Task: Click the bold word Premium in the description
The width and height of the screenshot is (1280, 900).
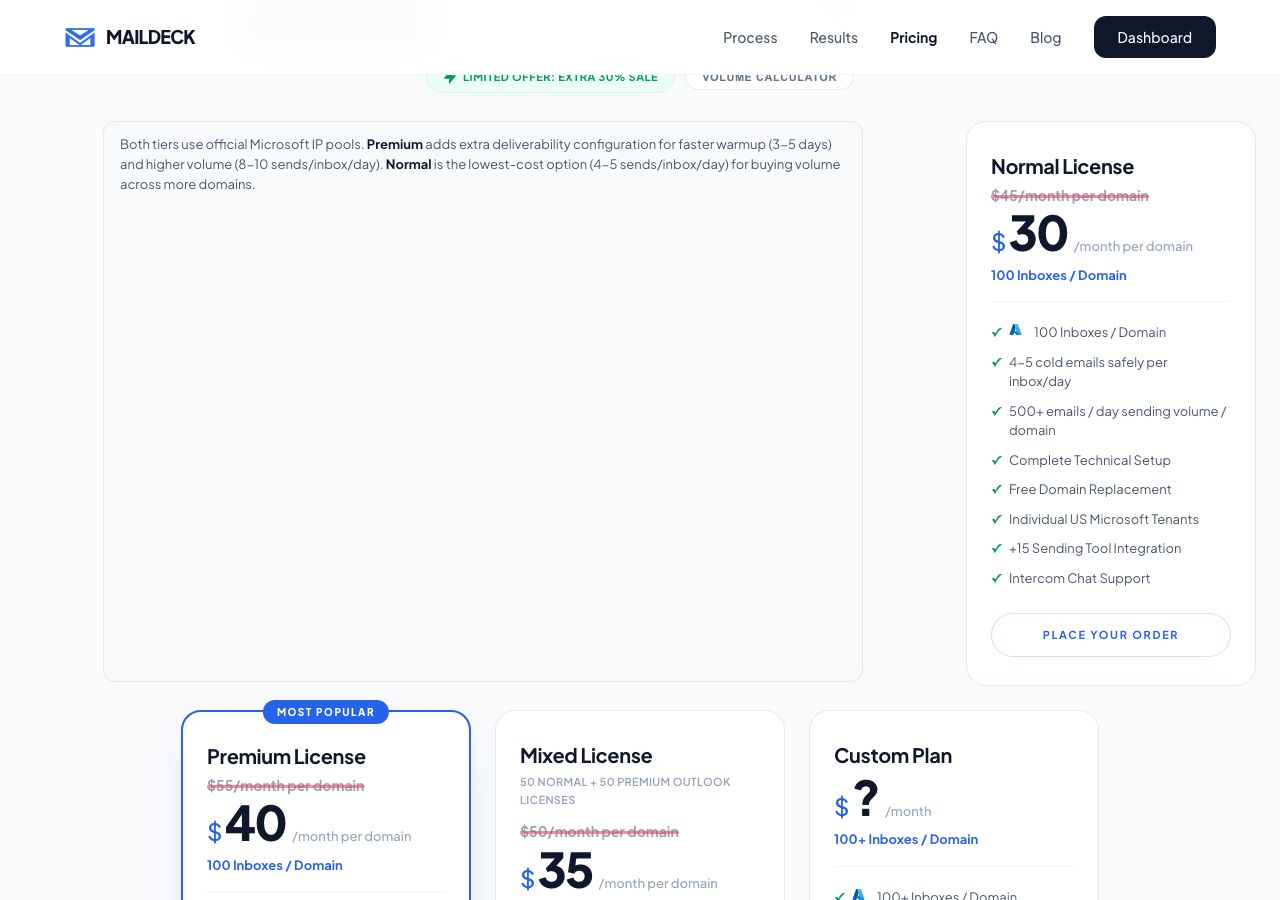Action: click(x=395, y=144)
